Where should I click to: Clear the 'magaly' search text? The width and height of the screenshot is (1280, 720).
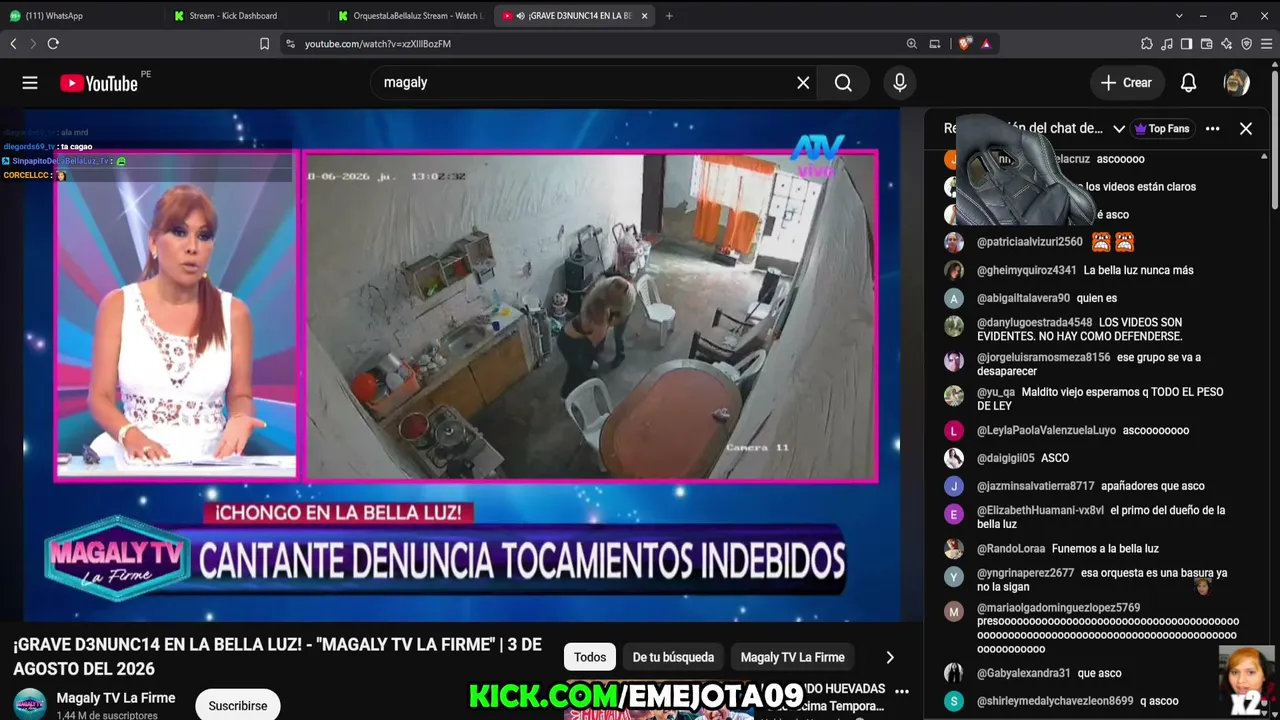(x=803, y=83)
